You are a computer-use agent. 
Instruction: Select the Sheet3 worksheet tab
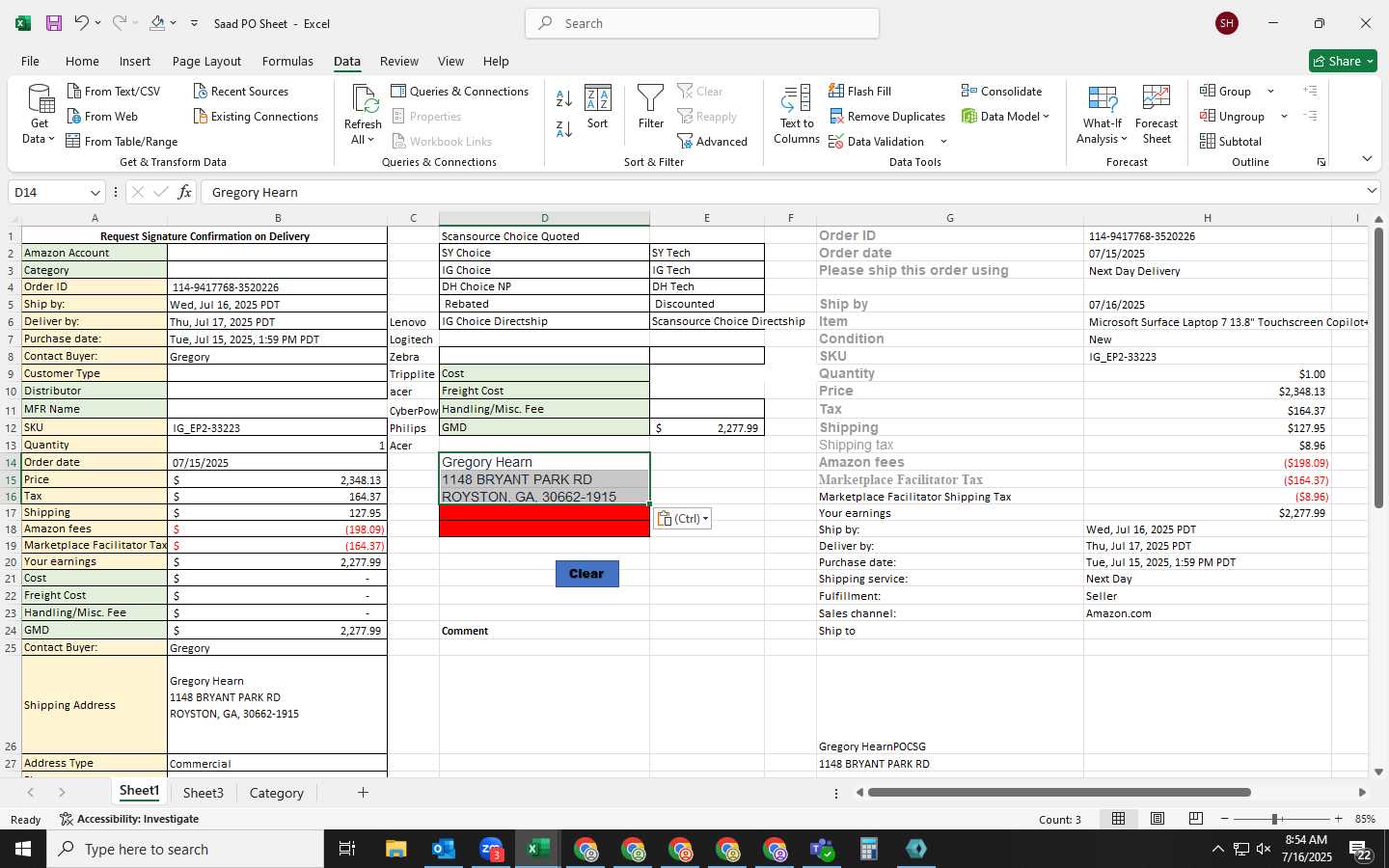204,793
